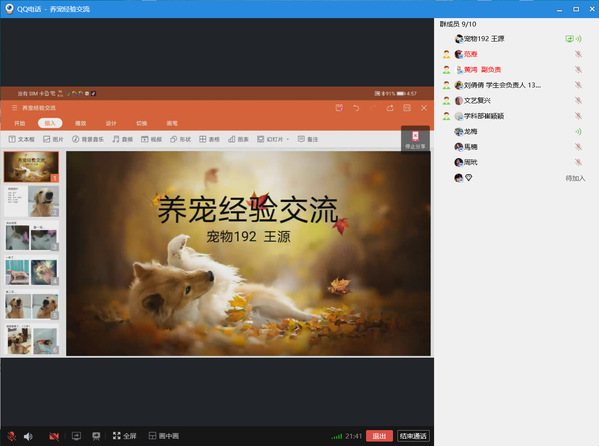Click member 学科部崔颖颖

tap(484, 116)
